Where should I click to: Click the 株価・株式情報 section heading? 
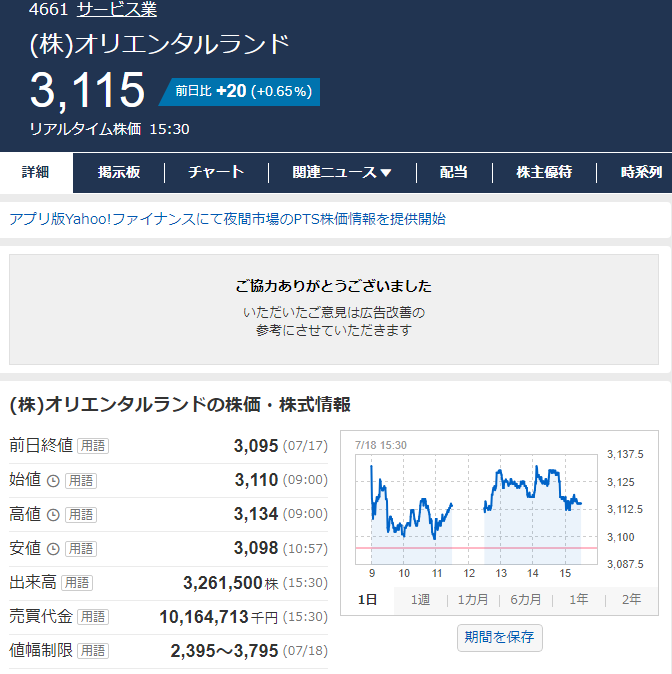(180, 404)
